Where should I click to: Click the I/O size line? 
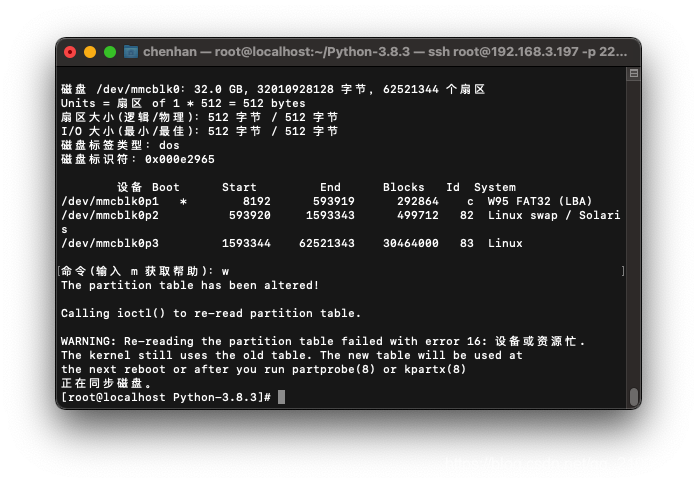pos(200,132)
